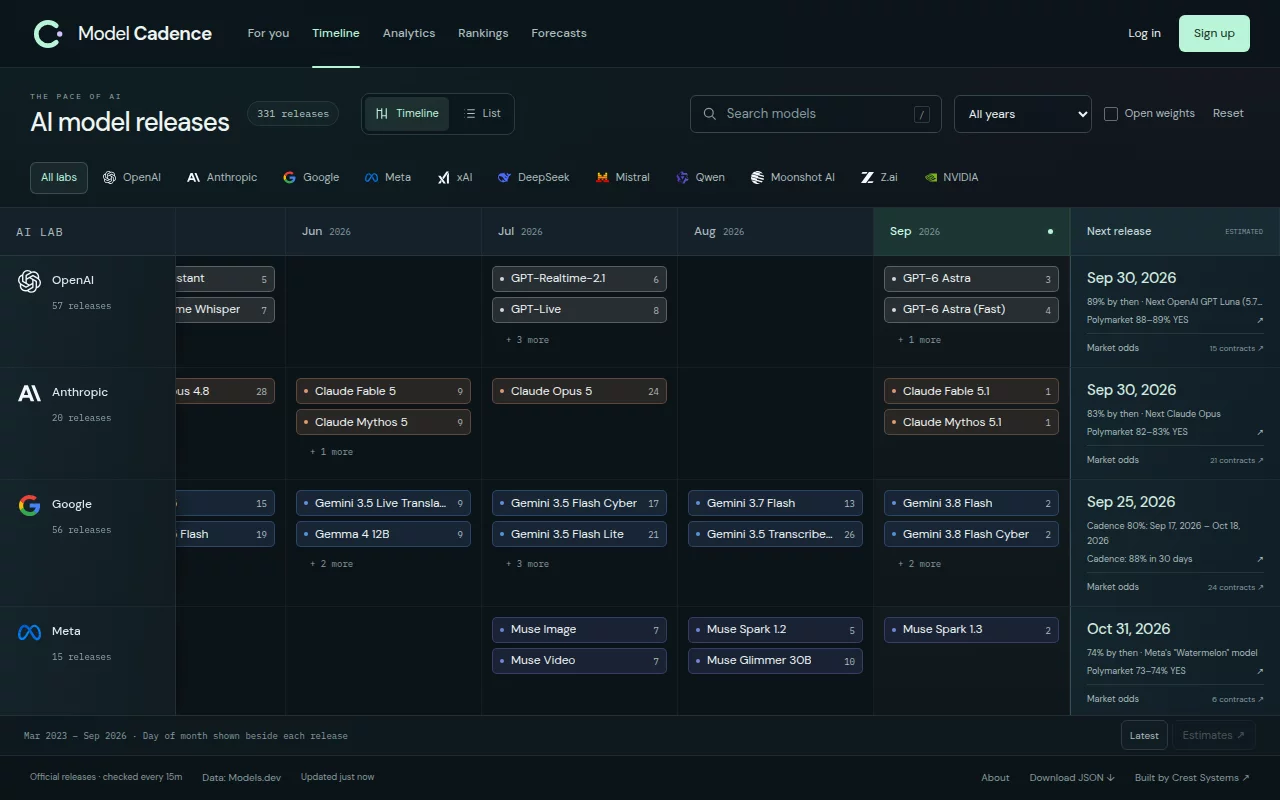This screenshot has width=1280, height=800.
Task: Expand '+ 1 more' in Anthropic June
Action: 331,452
